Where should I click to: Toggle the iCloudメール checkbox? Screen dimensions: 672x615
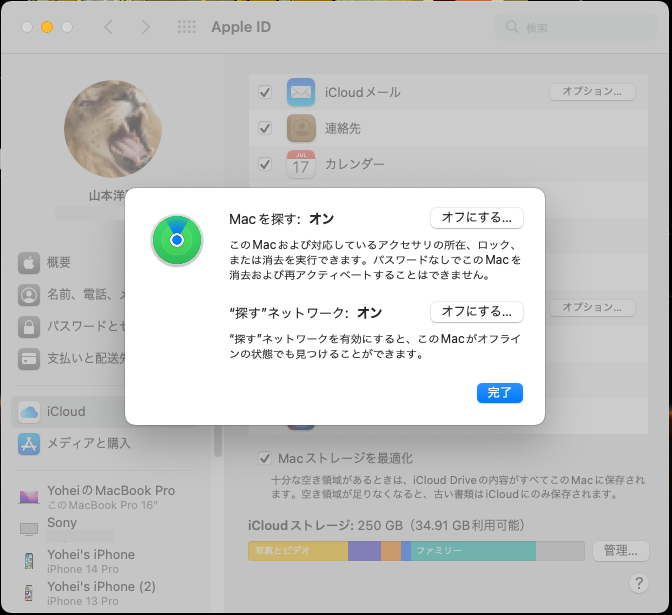(265, 92)
